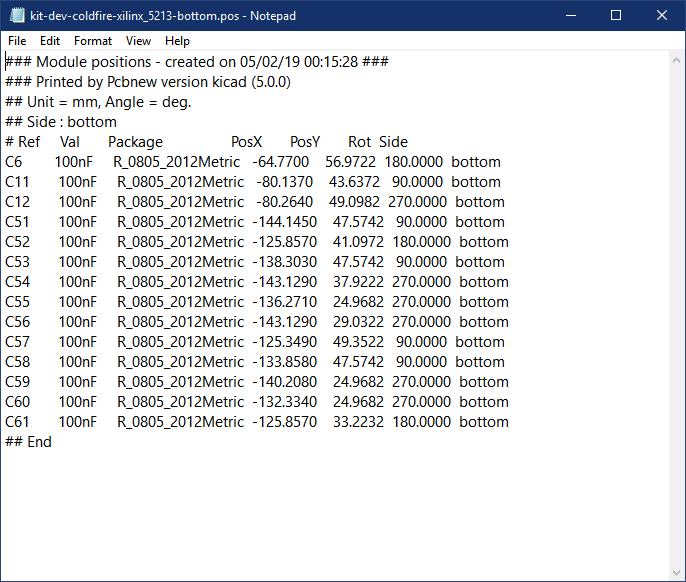Click the C58 reference text
Screen dimensions: 686x582
point(18,362)
